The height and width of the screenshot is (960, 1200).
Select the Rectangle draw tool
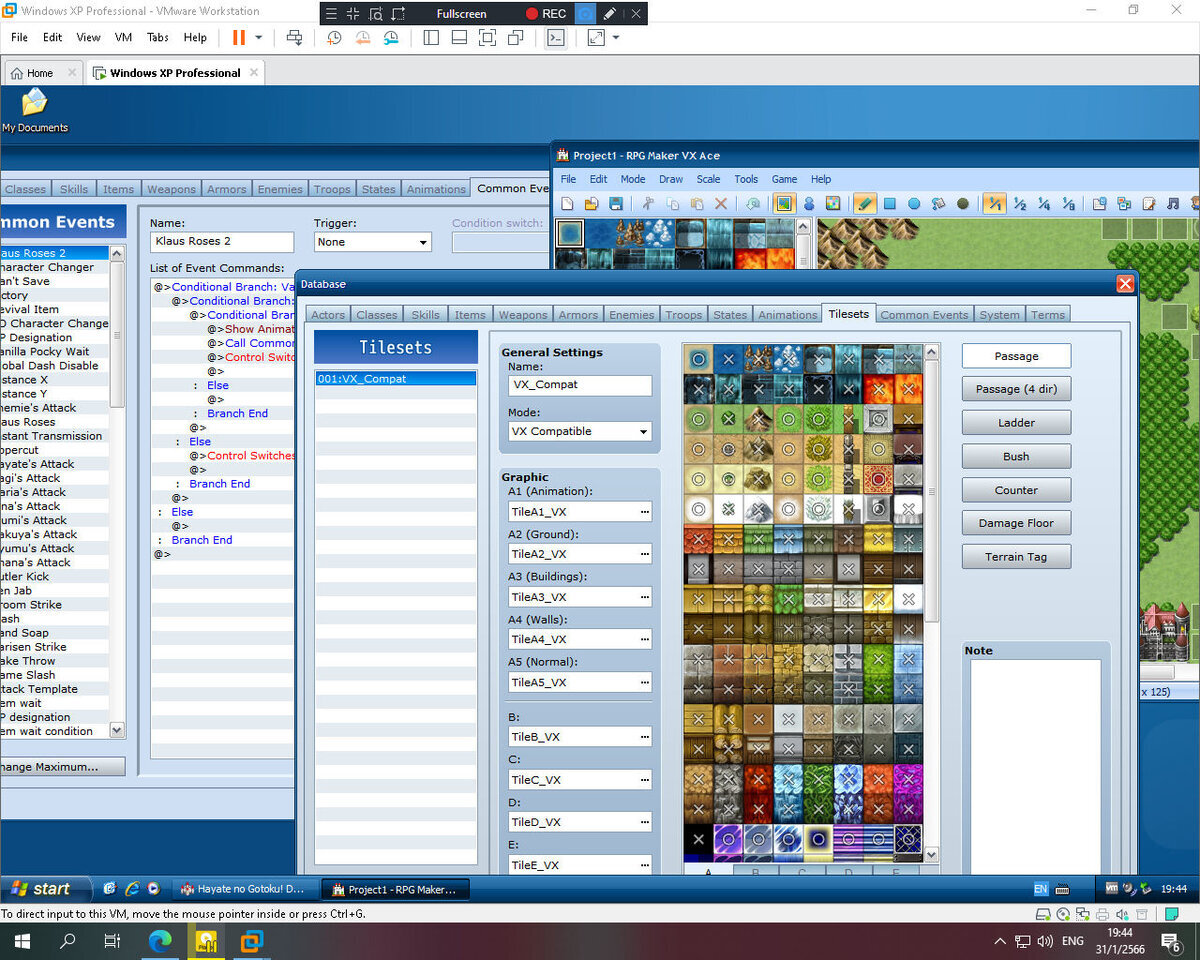[889, 203]
